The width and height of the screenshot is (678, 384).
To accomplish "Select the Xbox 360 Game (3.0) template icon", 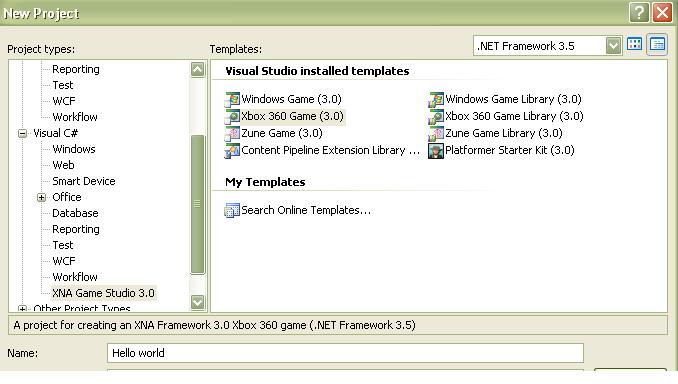I will pos(232,116).
